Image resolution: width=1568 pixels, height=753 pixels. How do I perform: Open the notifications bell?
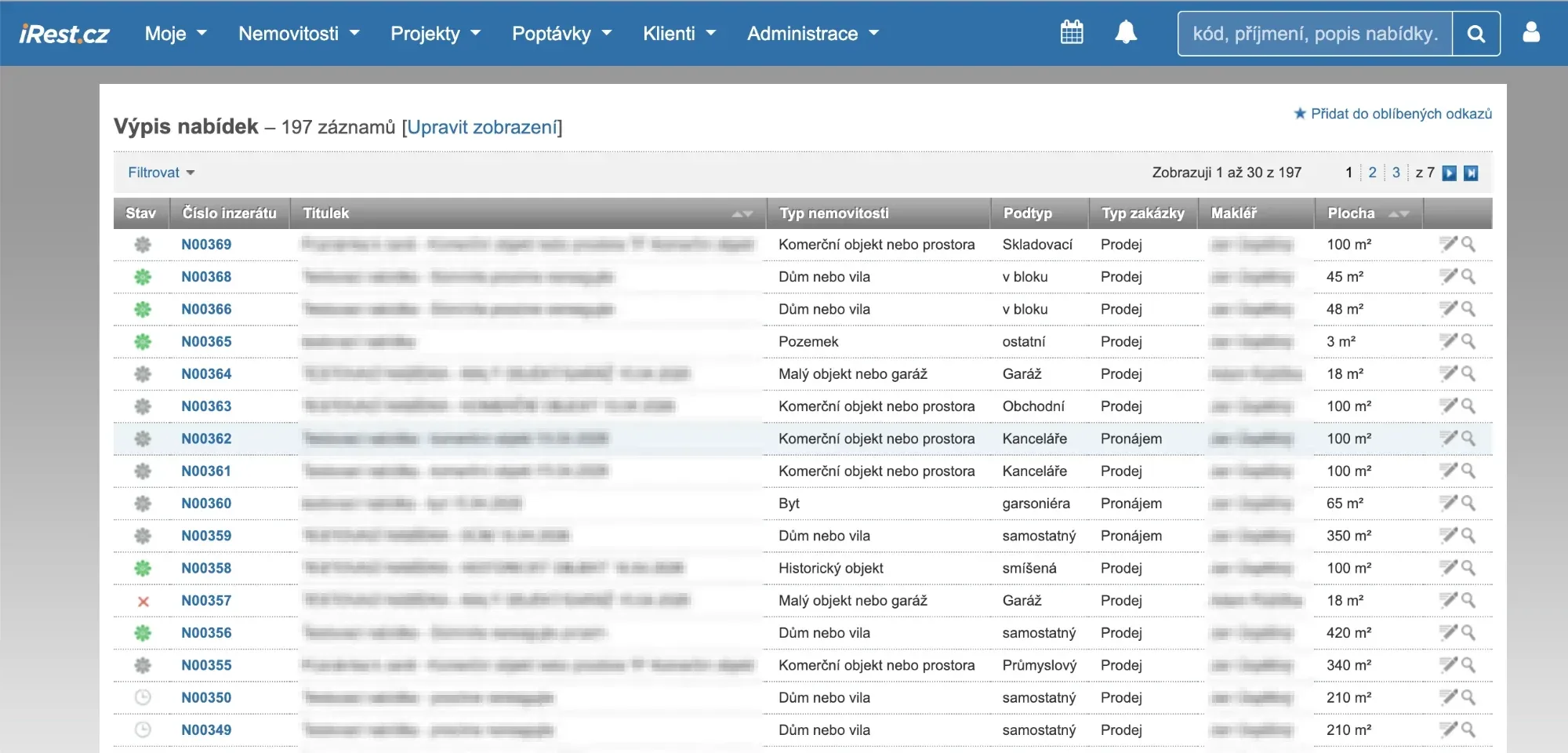tap(1126, 33)
